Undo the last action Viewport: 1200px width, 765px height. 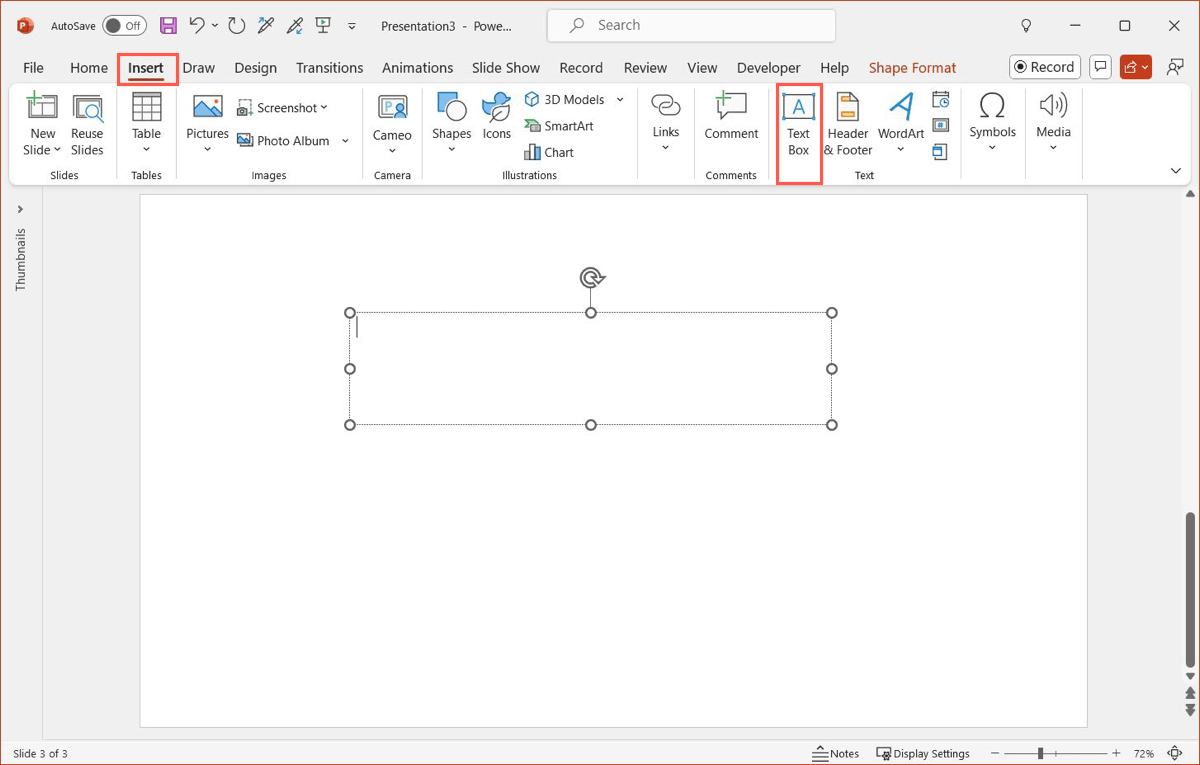[197, 26]
